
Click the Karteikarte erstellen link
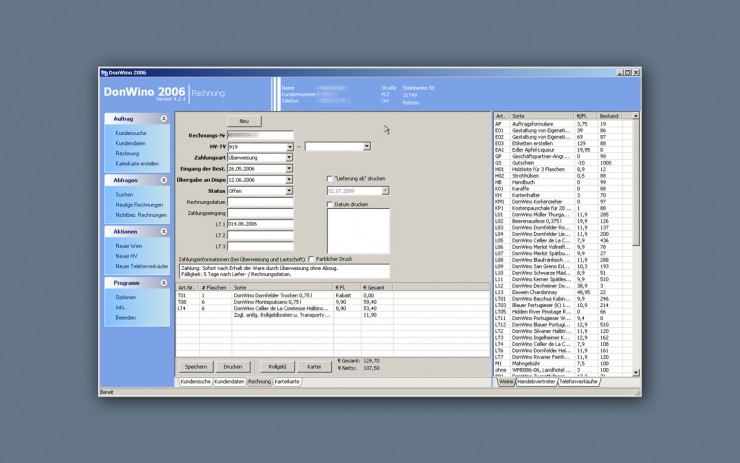click(137, 164)
